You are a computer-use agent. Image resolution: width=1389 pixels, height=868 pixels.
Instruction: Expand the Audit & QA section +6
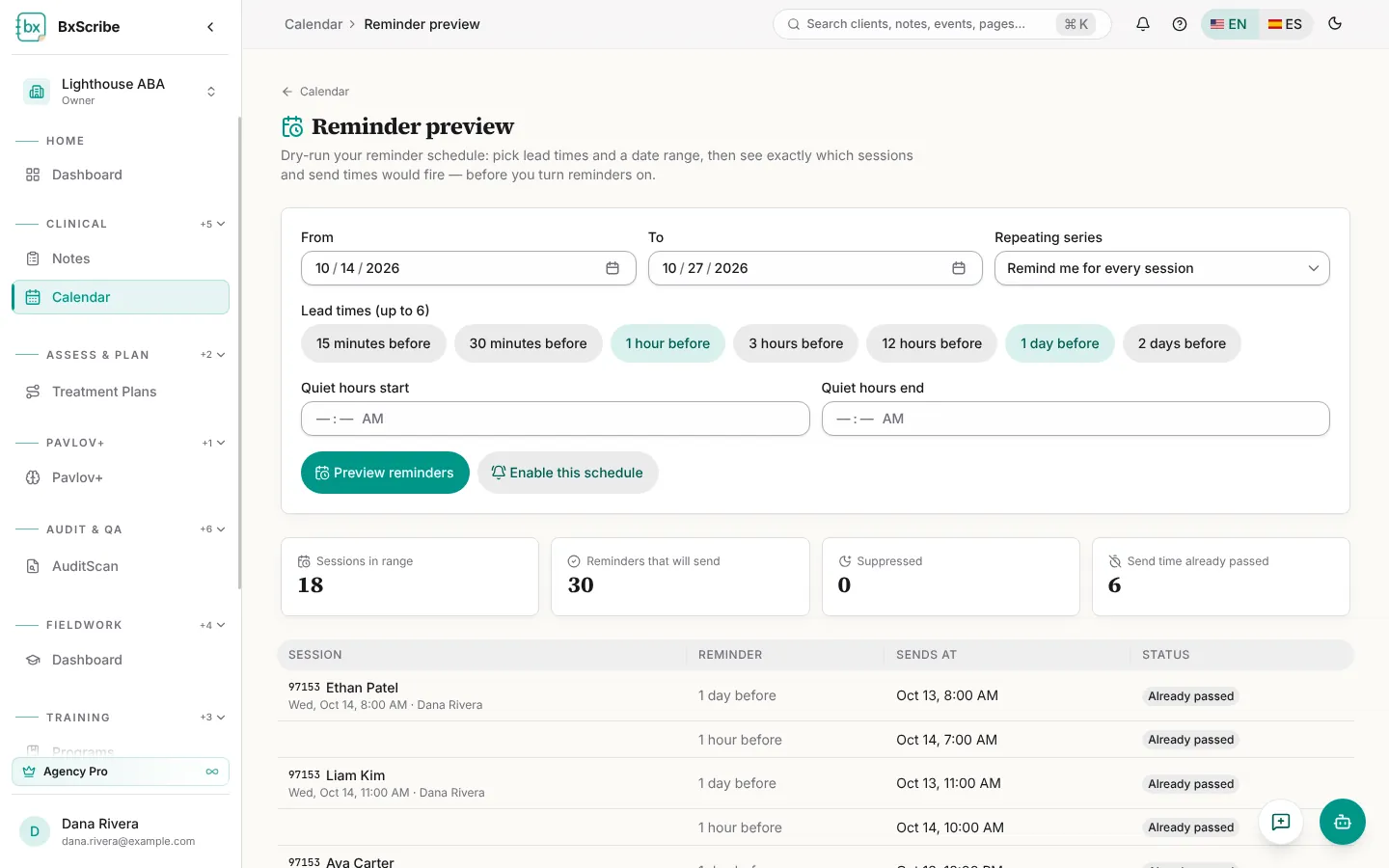(x=213, y=529)
